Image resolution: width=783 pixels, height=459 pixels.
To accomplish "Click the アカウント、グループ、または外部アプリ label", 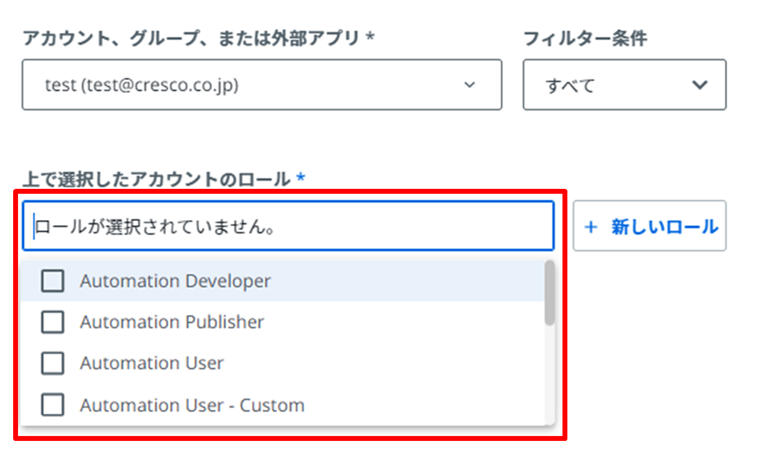I will [191, 38].
